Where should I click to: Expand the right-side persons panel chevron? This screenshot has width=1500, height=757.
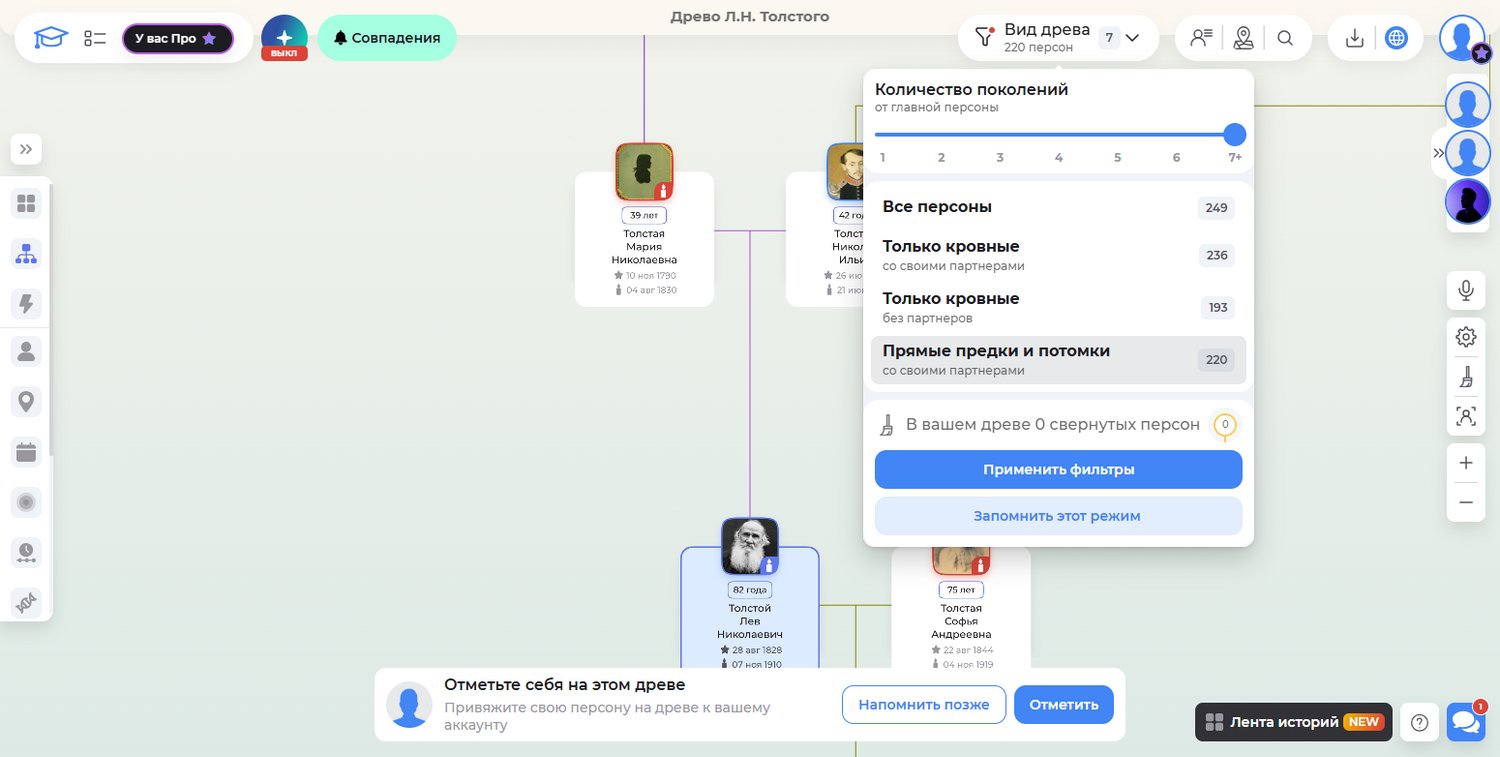[1438, 153]
